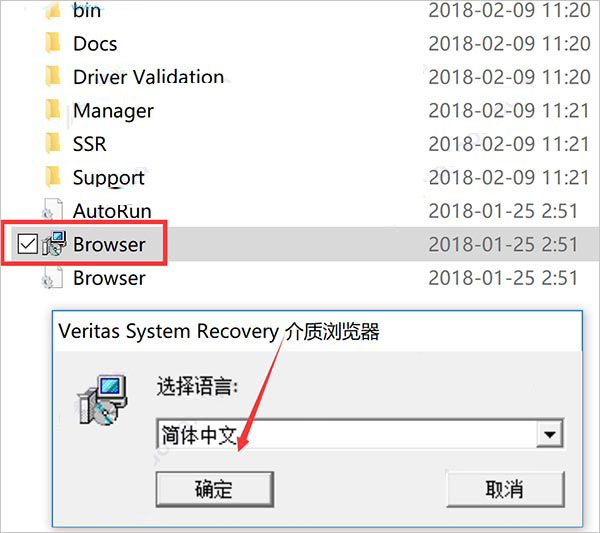Click the Manager folder icon

pos(53,110)
